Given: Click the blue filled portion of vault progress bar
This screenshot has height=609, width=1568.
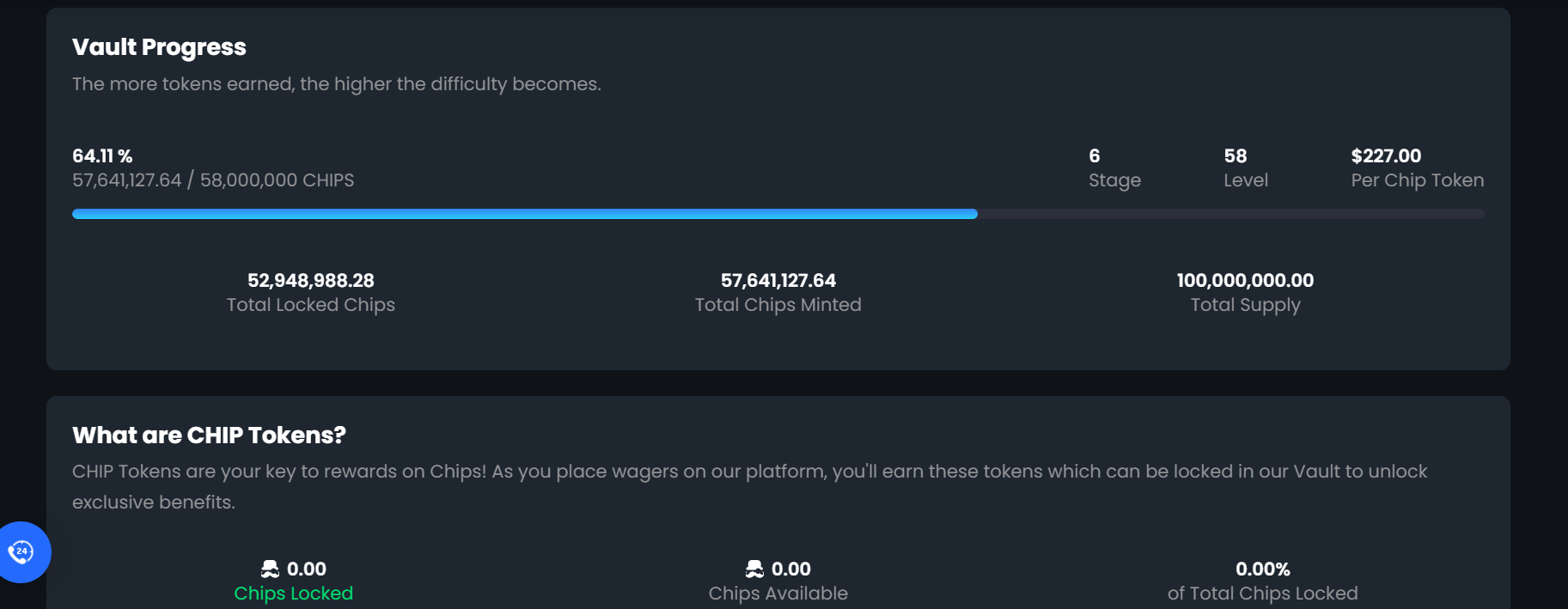Looking at the screenshot, I should [524, 214].
